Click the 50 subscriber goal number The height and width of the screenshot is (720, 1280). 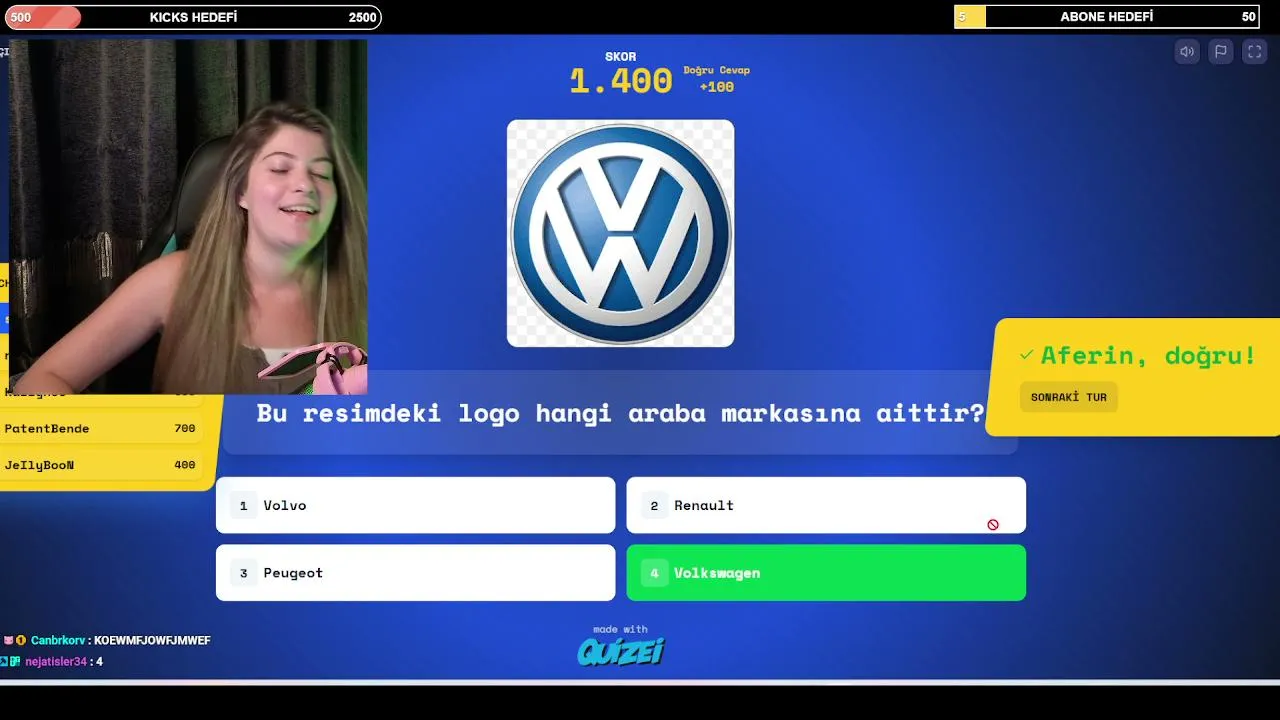click(1249, 17)
